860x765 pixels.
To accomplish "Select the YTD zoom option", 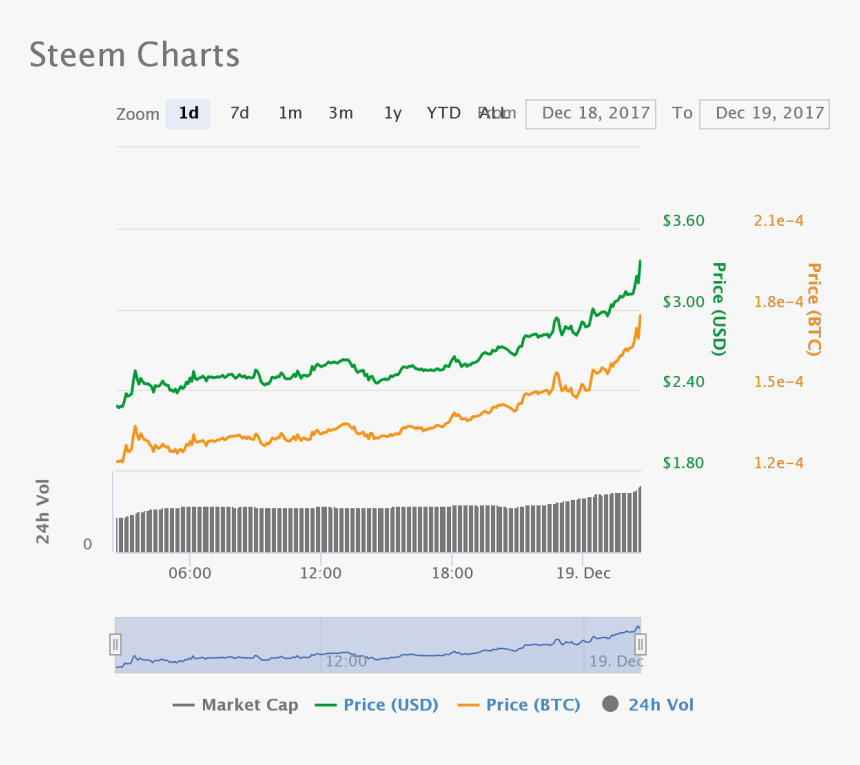I will coord(442,113).
